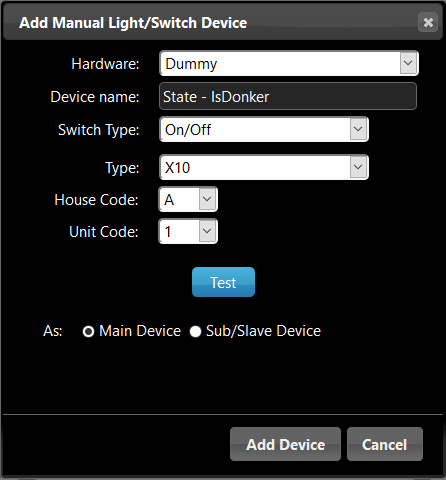Expand the Unit Code selector set to 1

click(x=188, y=231)
